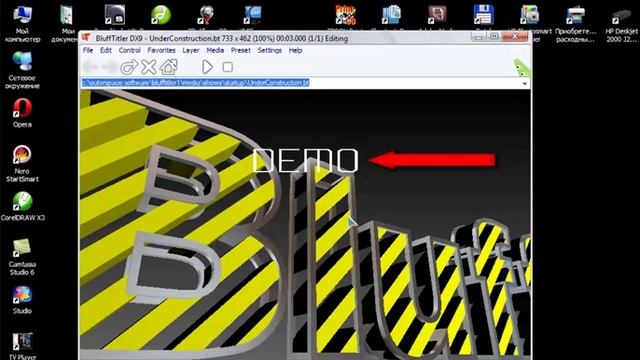Open the Favorites menu
Screen dimensions: 640x360
[x=161, y=50]
